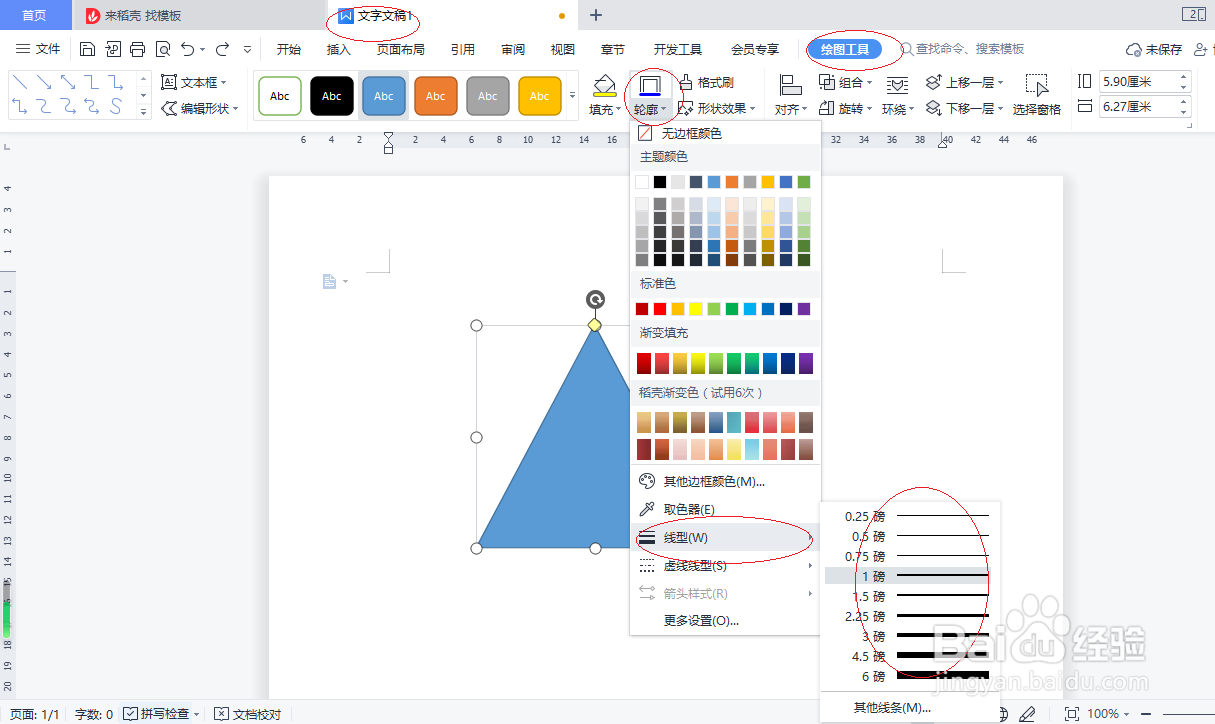Select the 1.5 磅 line width
1215x724 pixels.
[909, 596]
